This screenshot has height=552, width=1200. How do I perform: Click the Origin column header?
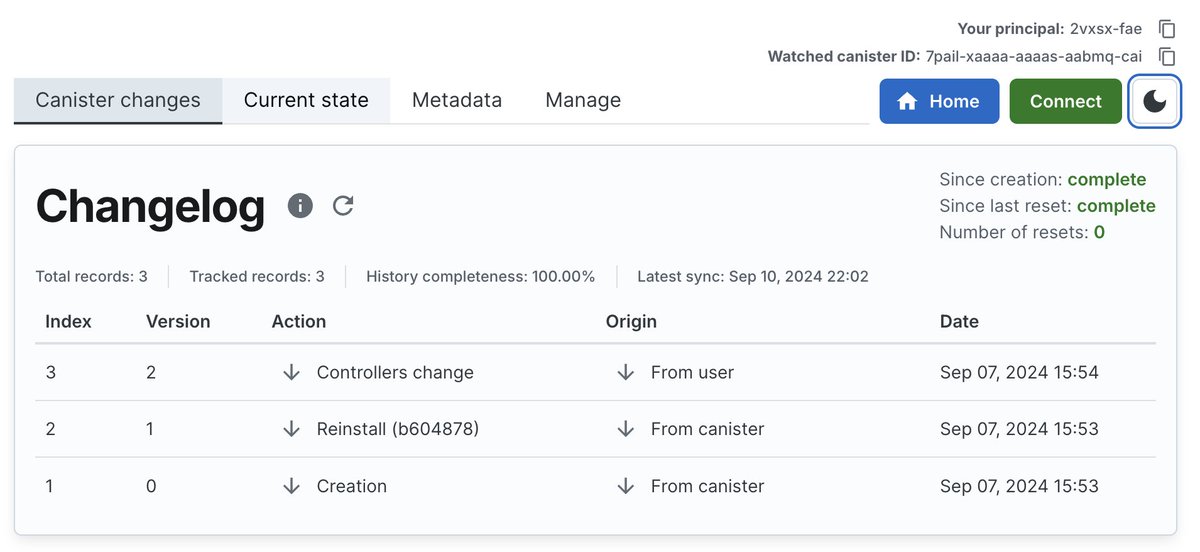(x=631, y=321)
